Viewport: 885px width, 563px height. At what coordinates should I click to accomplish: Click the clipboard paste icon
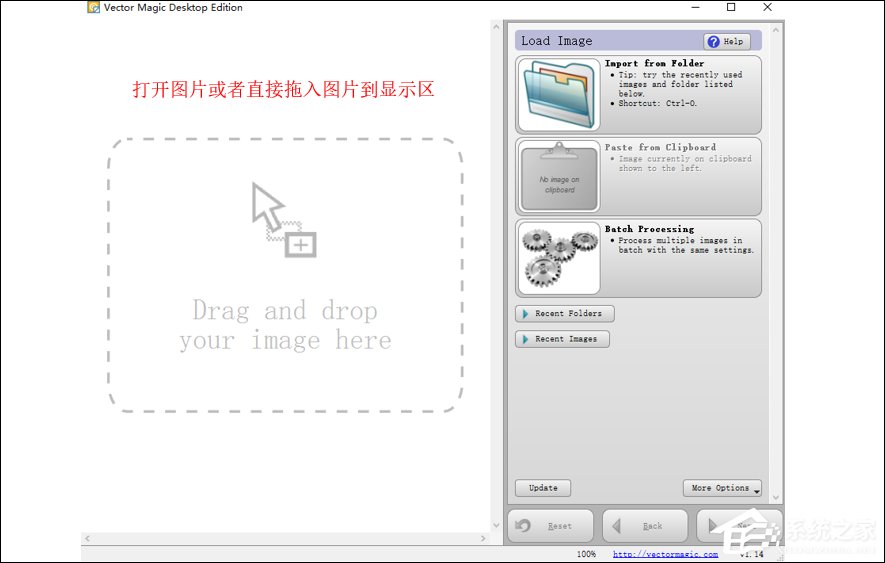coord(559,176)
